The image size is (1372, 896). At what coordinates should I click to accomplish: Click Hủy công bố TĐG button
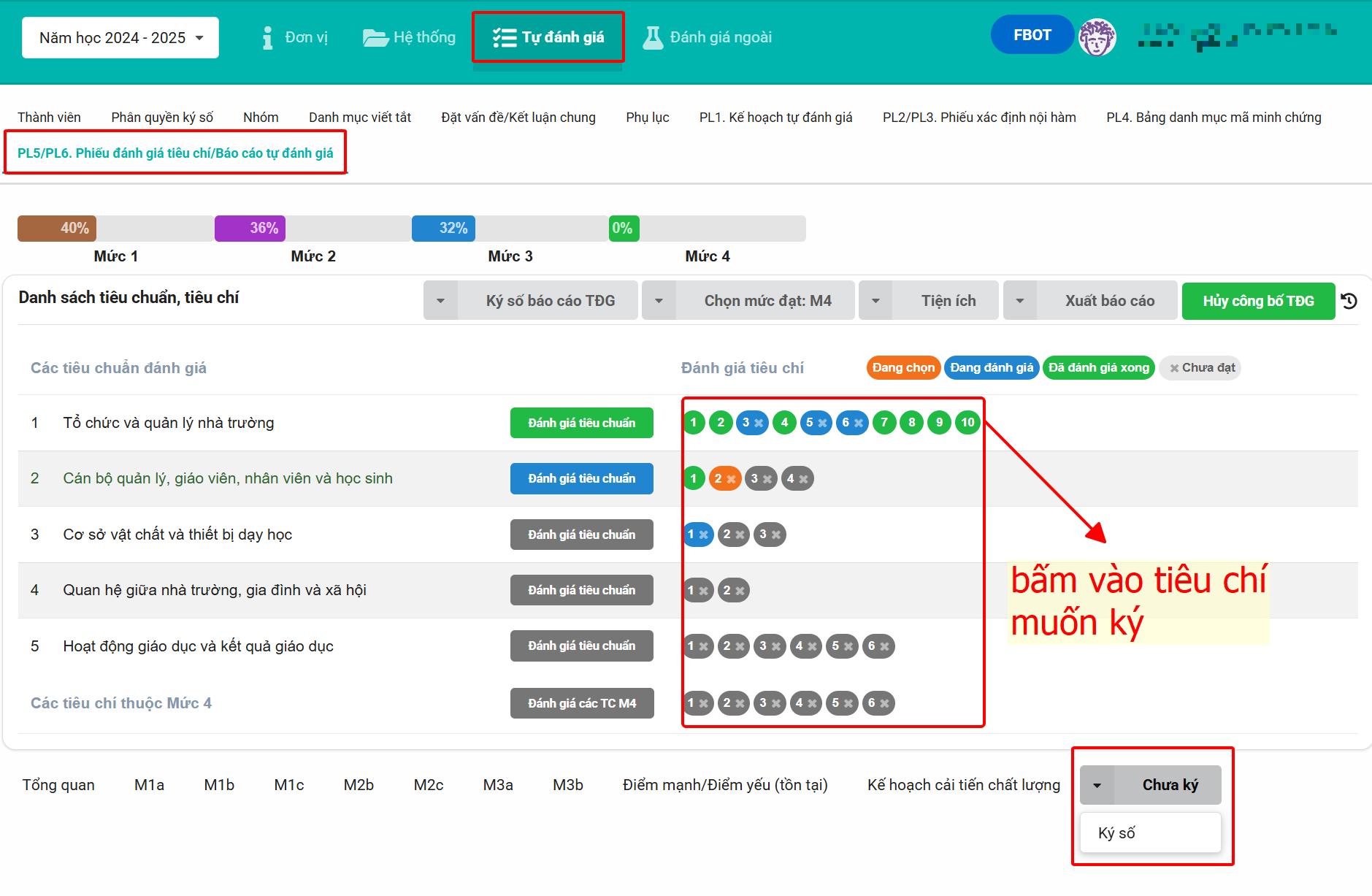coord(1258,301)
